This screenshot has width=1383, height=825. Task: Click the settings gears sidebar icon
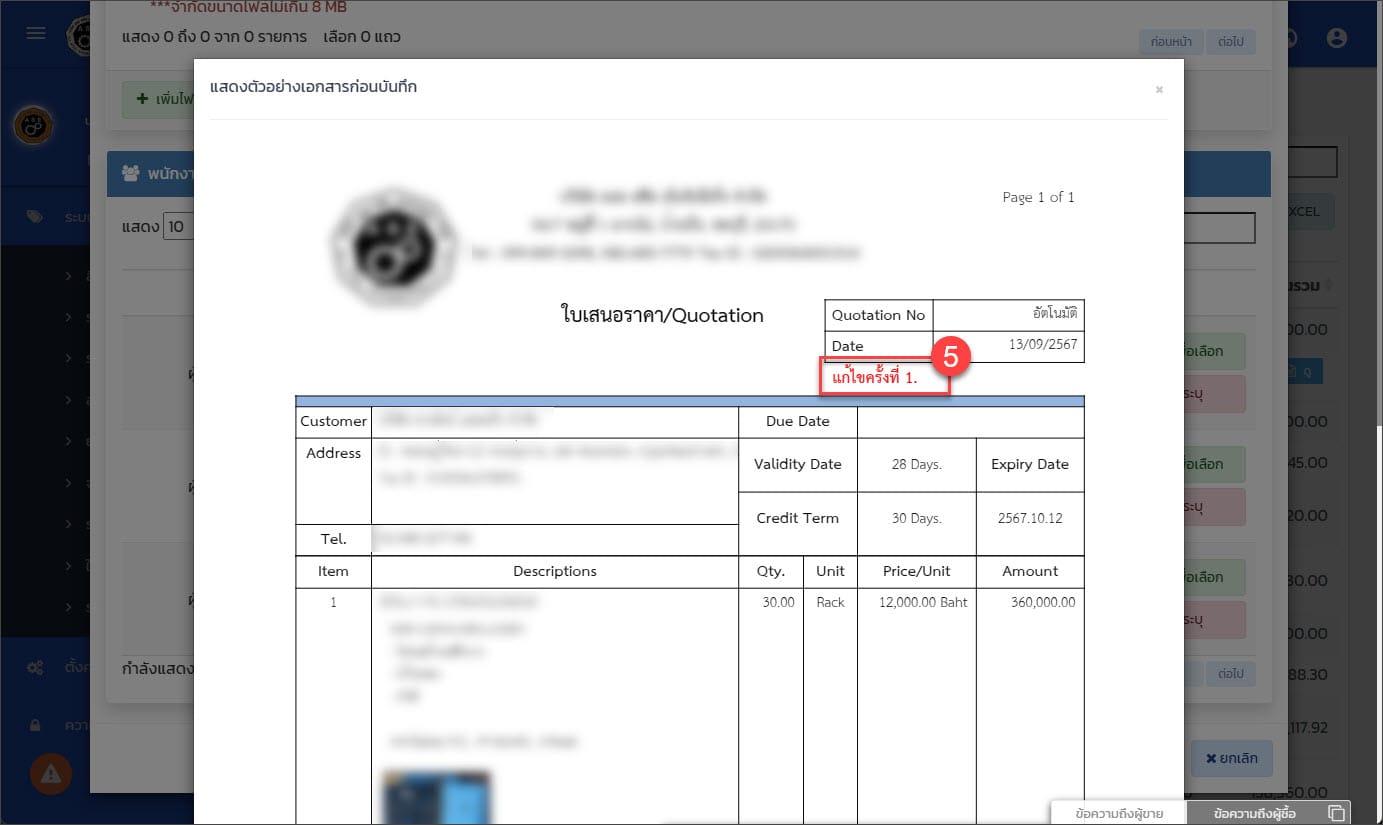35,667
